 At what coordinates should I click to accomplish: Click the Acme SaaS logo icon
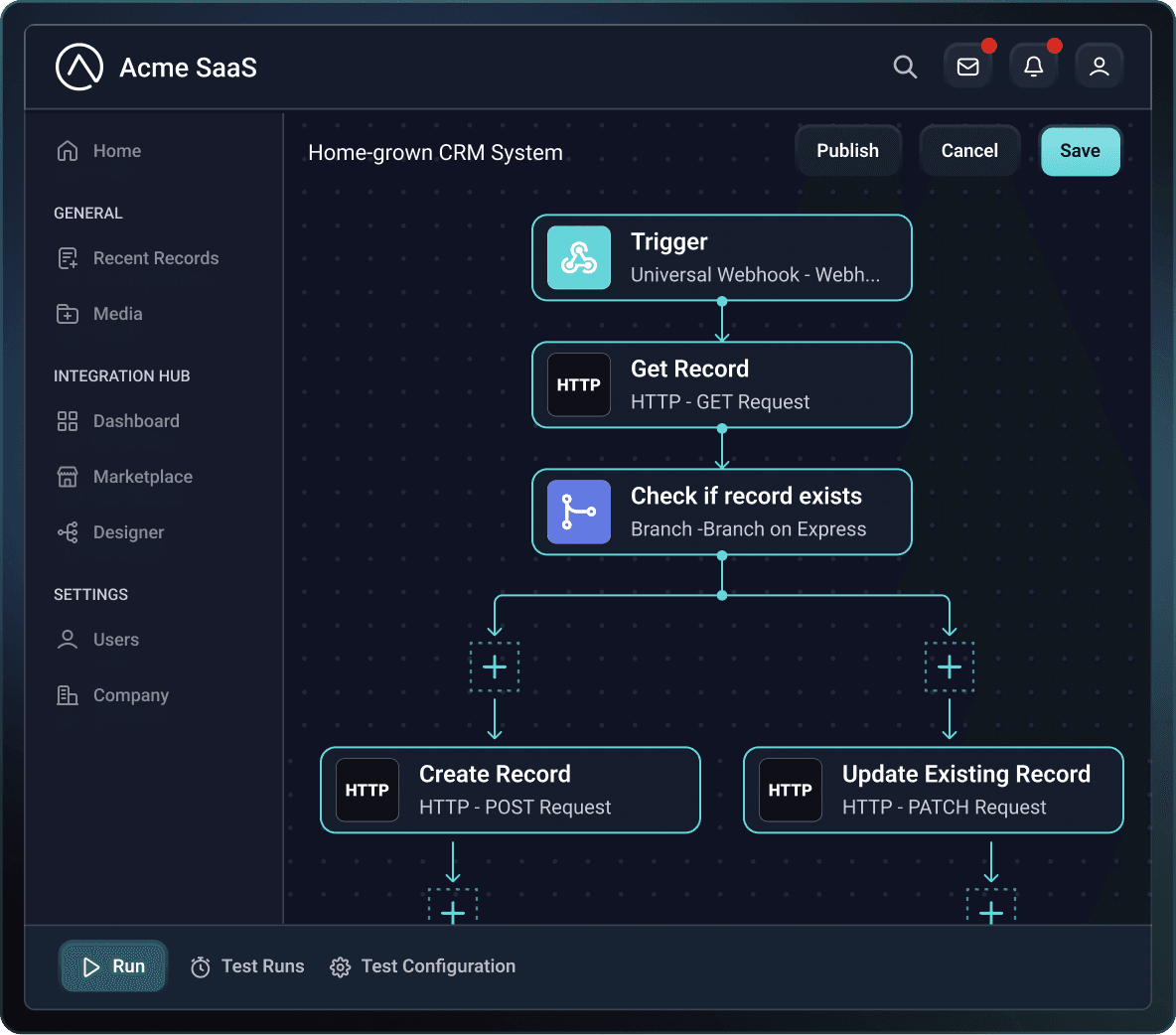click(78, 67)
